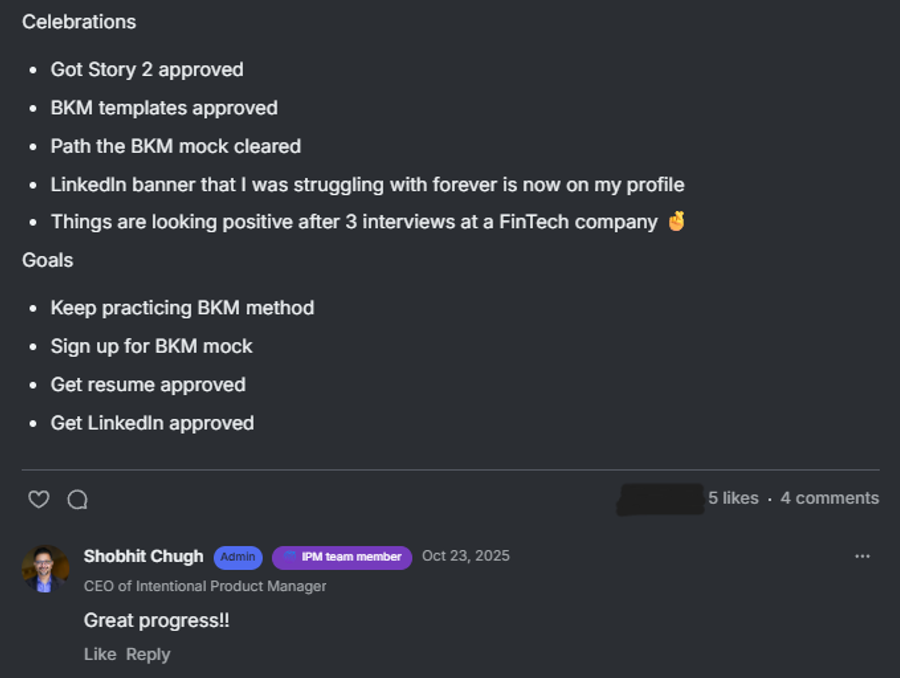This screenshot has width=900, height=678.
Task: Open Shobhit Chugh's profile via his name
Action: click(x=144, y=556)
